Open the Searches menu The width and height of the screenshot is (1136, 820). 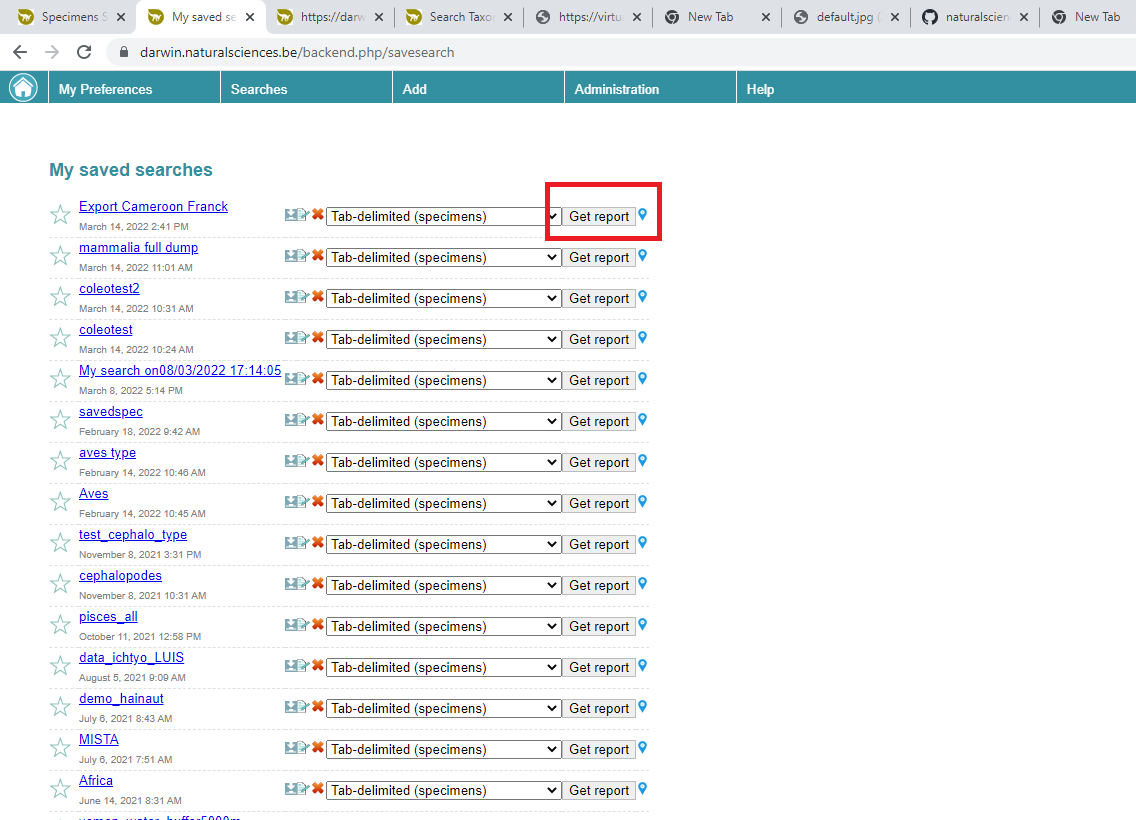[259, 89]
